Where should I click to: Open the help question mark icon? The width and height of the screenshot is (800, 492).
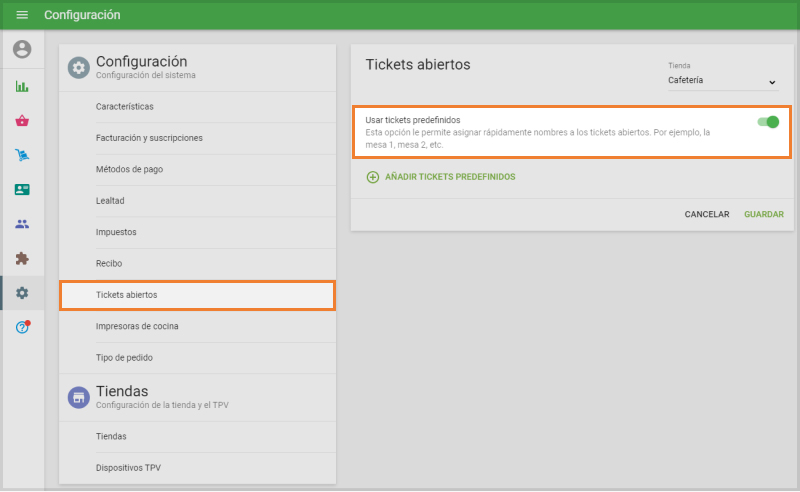point(22,327)
